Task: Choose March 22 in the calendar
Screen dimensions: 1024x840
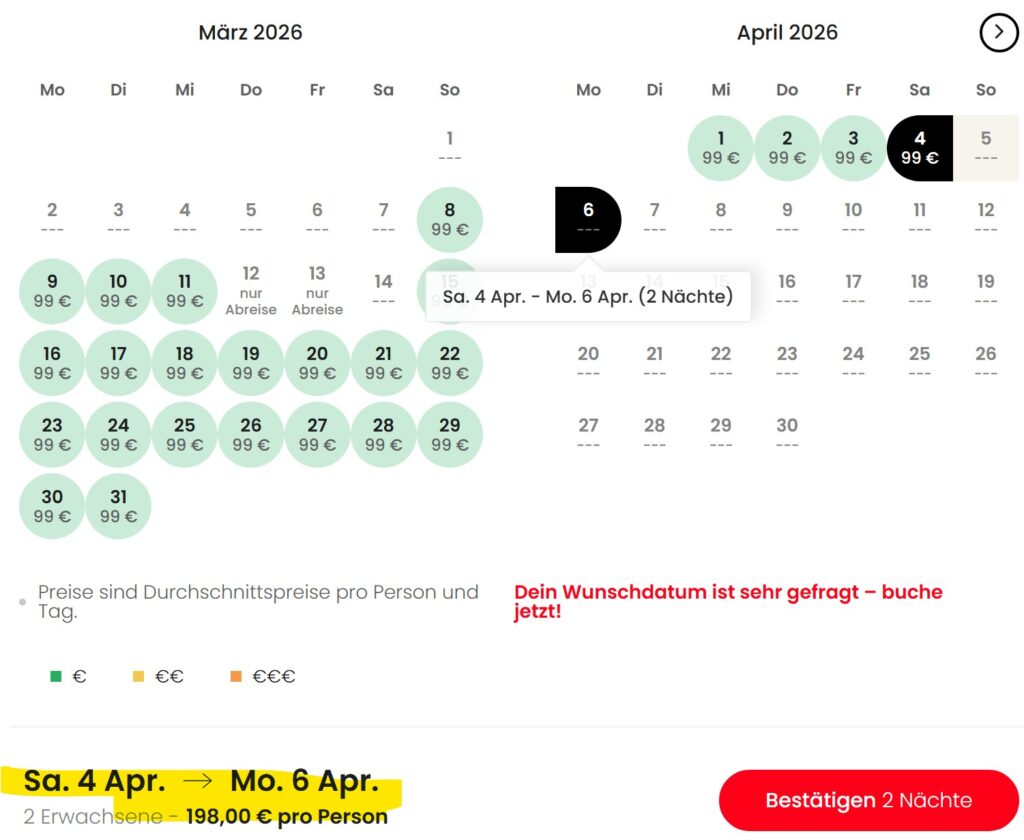Action: pyautogui.click(x=450, y=362)
